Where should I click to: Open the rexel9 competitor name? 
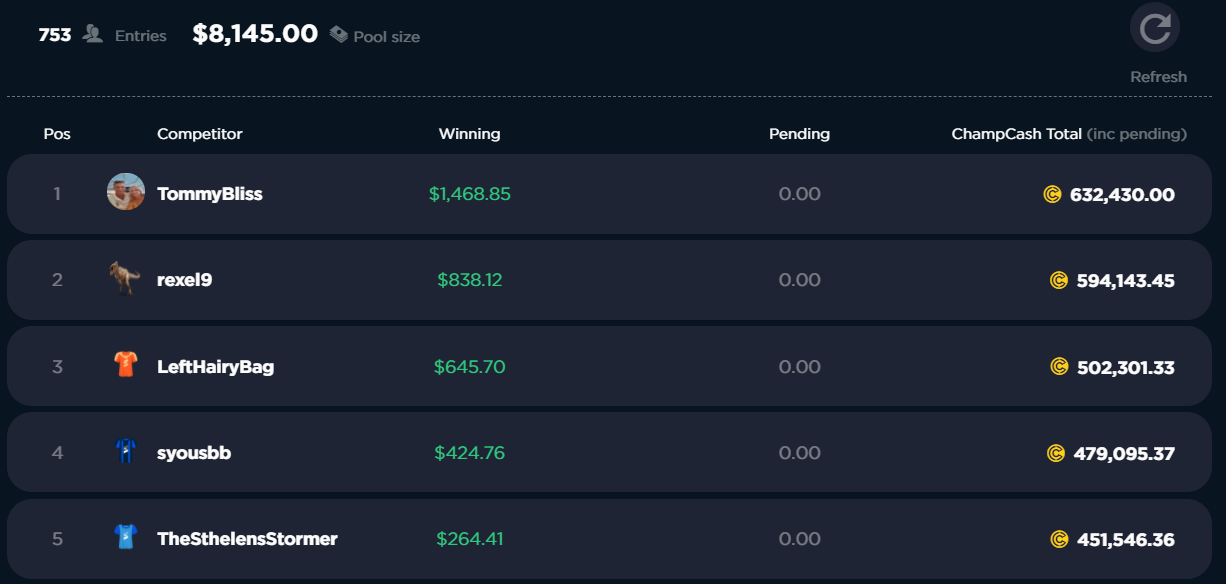click(185, 280)
